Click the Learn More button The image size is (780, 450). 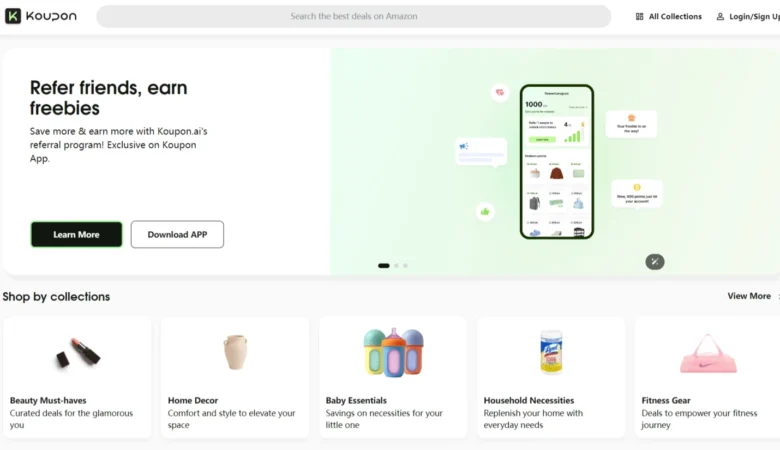[x=76, y=234]
